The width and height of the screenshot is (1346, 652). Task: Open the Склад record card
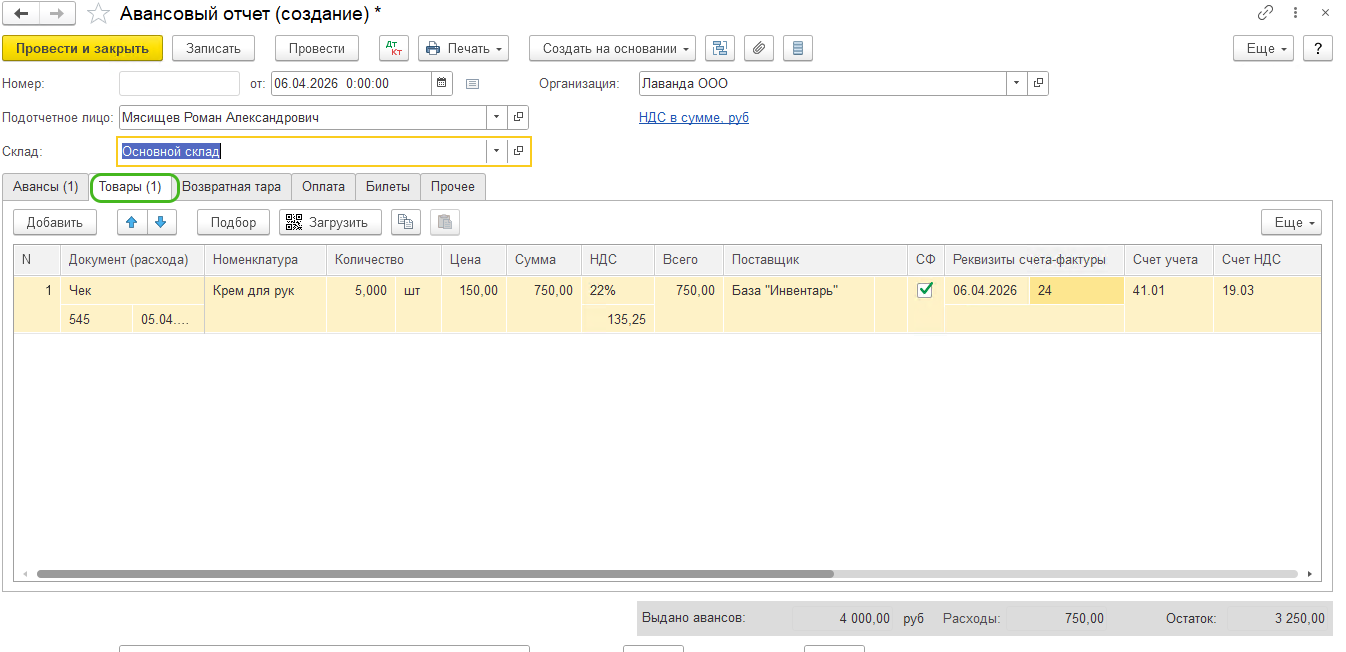tap(519, 152)
